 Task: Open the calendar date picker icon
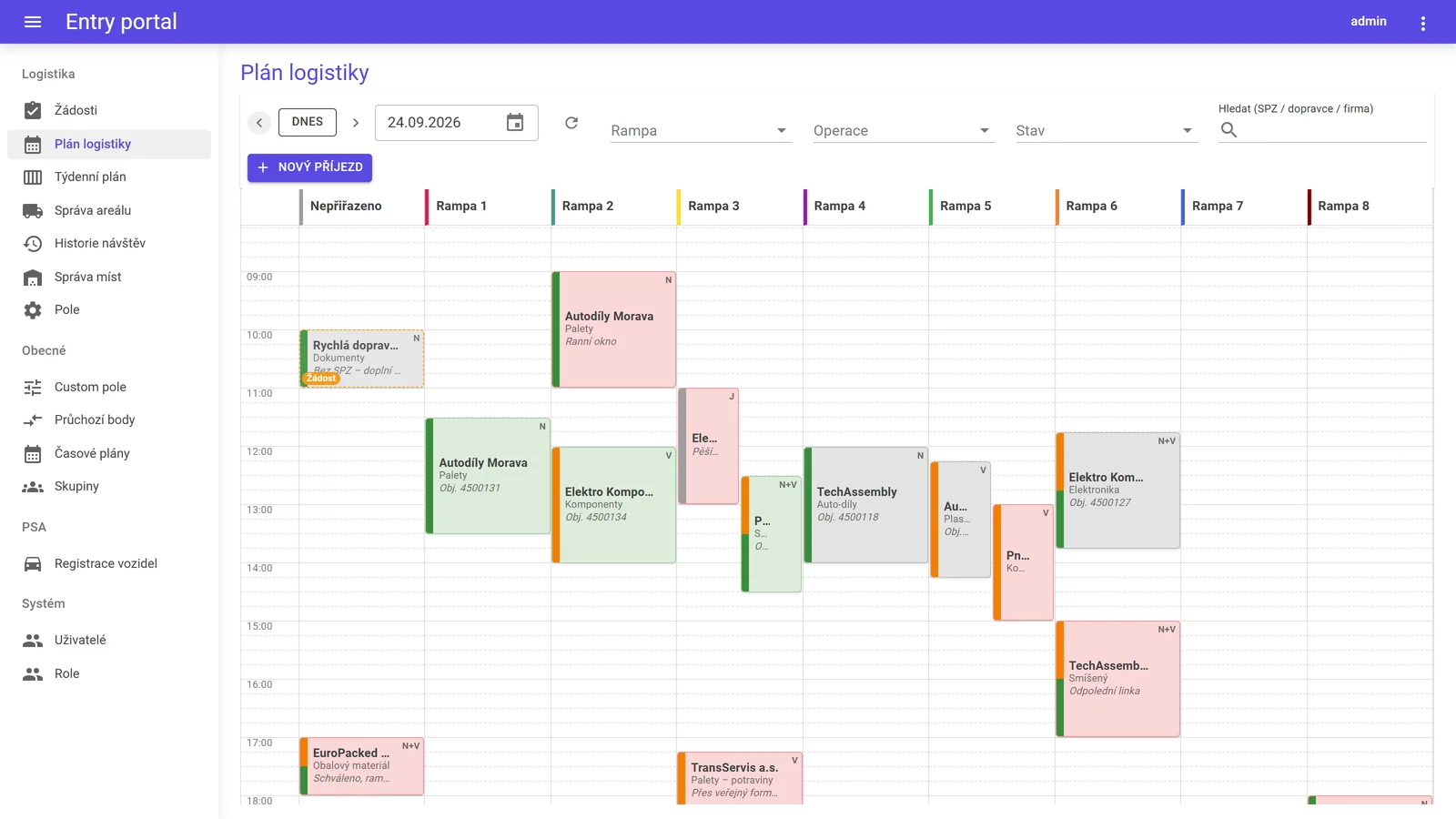[515, 123]
